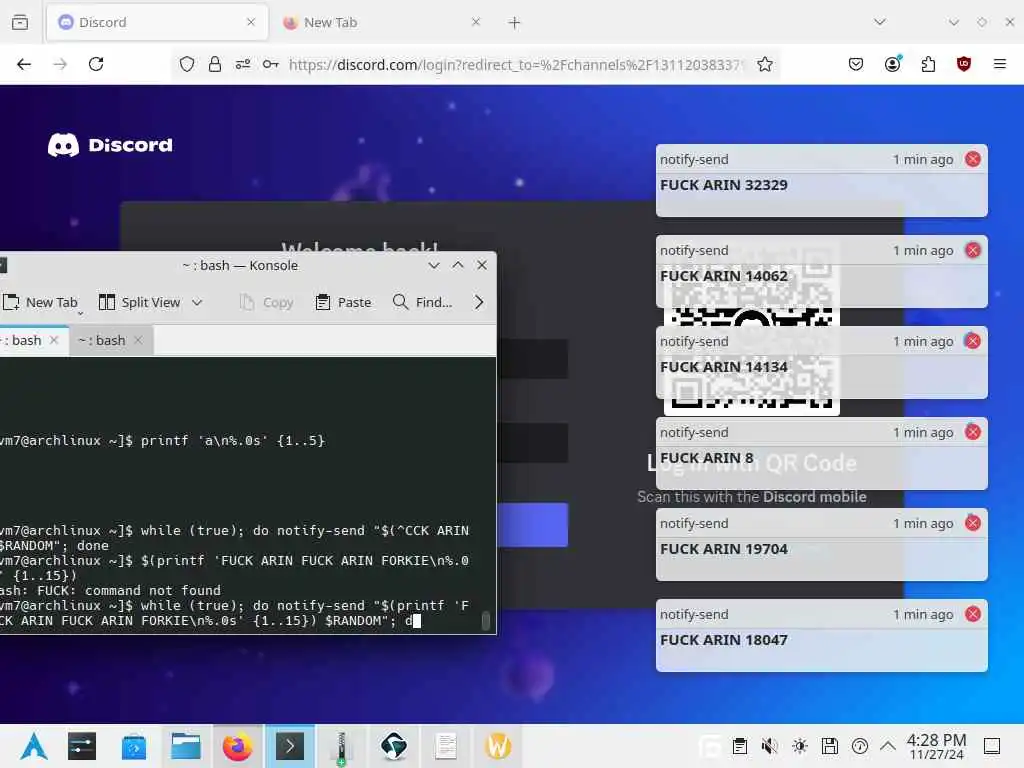
Task: Select the first bash tab in Konsole
Action: click(x=31, y=340)
